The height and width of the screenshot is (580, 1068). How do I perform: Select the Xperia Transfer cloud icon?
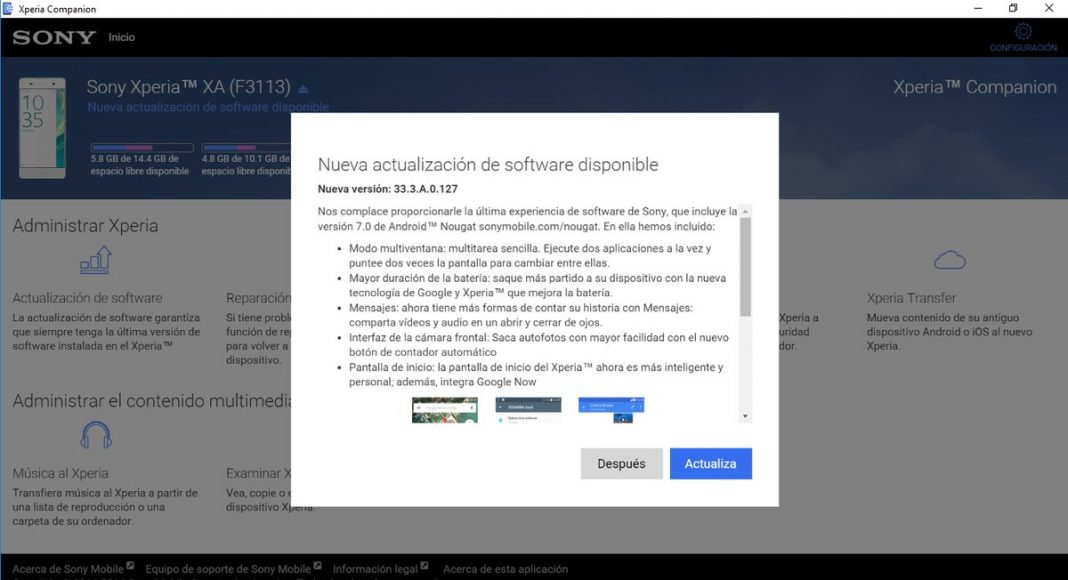949,260
